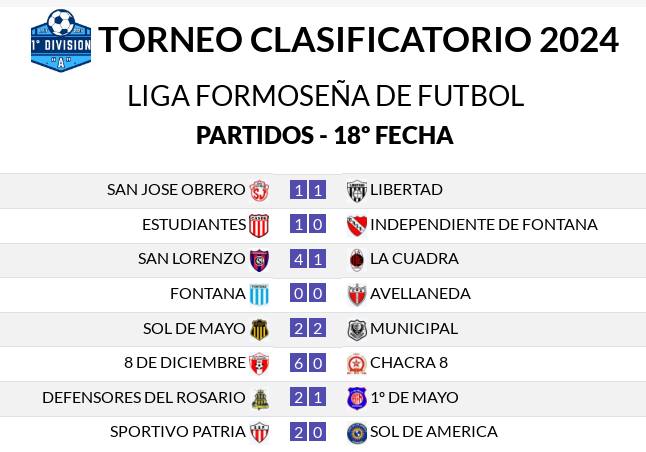The width and height of the screenshot is (646, 452).
Task: Click the San Lorenzo team crest
Action: point(259,260)
